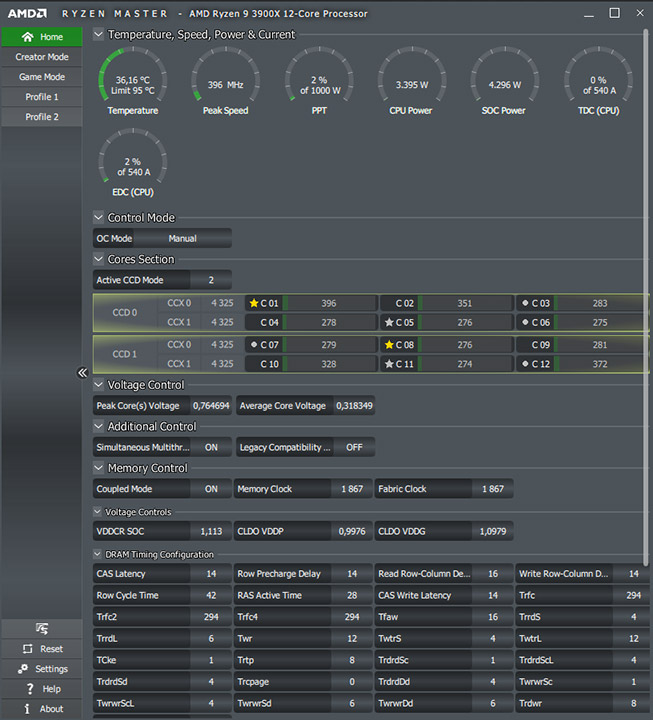
Task: Click the AMD logo in title bar
Action: pyautogui.click(x=27, y=14)
